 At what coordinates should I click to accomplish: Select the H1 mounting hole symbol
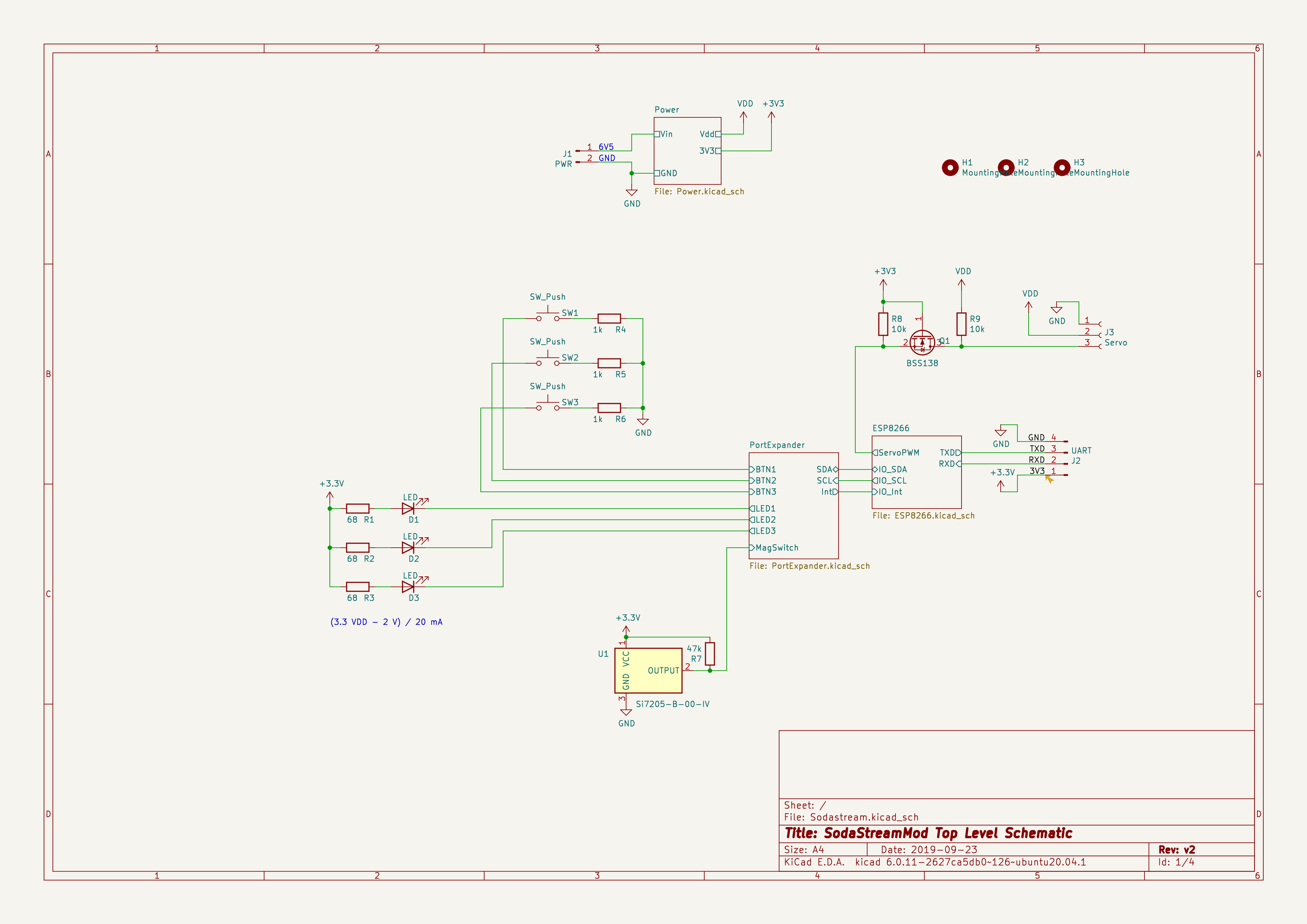coord(950,168)
